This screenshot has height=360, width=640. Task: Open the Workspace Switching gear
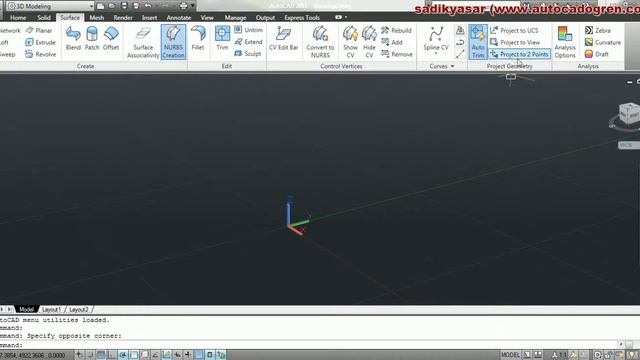597,355
